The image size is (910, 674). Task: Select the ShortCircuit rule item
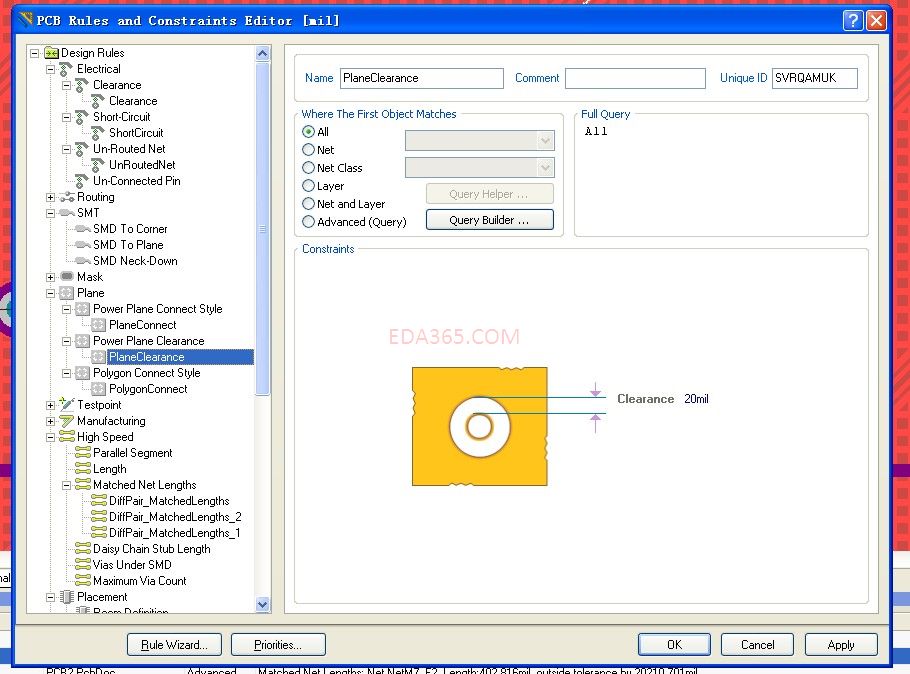[136, 133]
